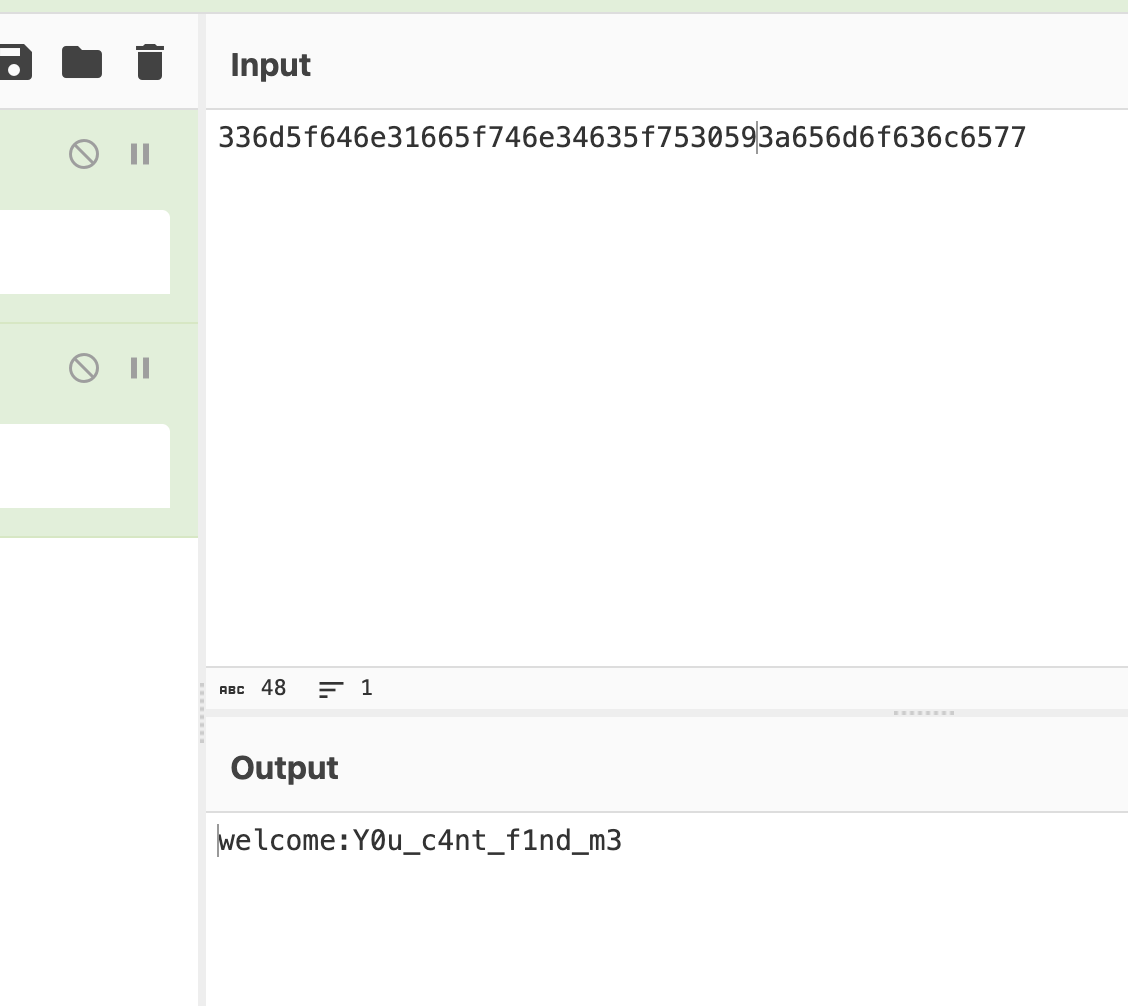Disable the first recipe operation

[x=83, y=154]
